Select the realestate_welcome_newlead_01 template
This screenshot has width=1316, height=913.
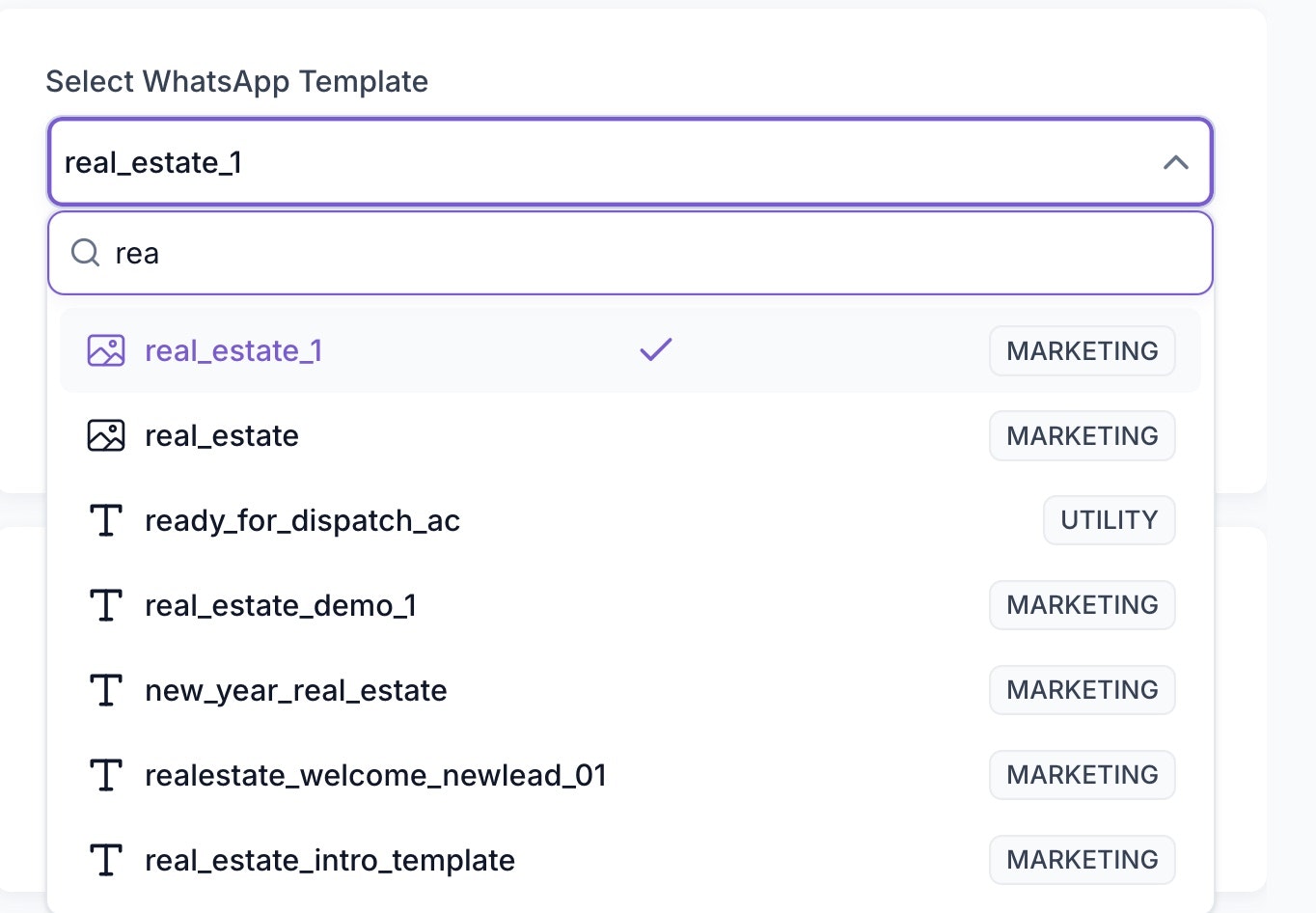coord(630,775)
